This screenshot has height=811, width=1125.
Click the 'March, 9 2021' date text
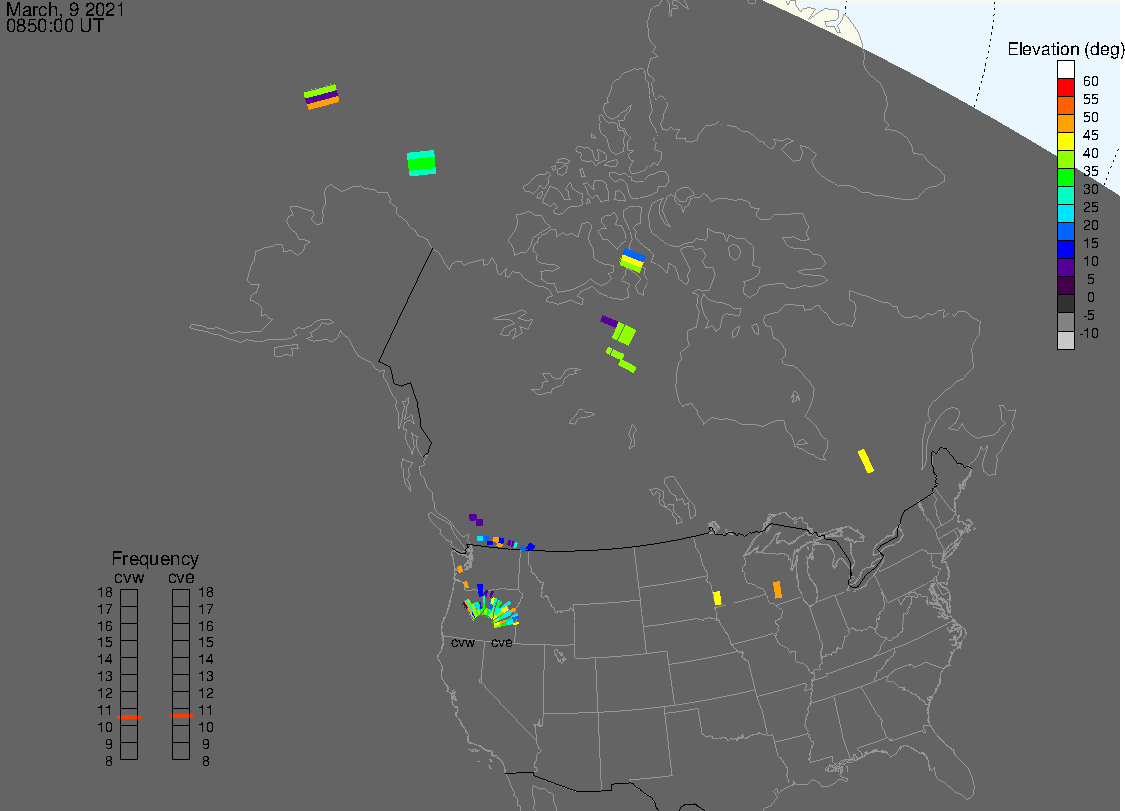pyautogui.click(x=65, y=9)
